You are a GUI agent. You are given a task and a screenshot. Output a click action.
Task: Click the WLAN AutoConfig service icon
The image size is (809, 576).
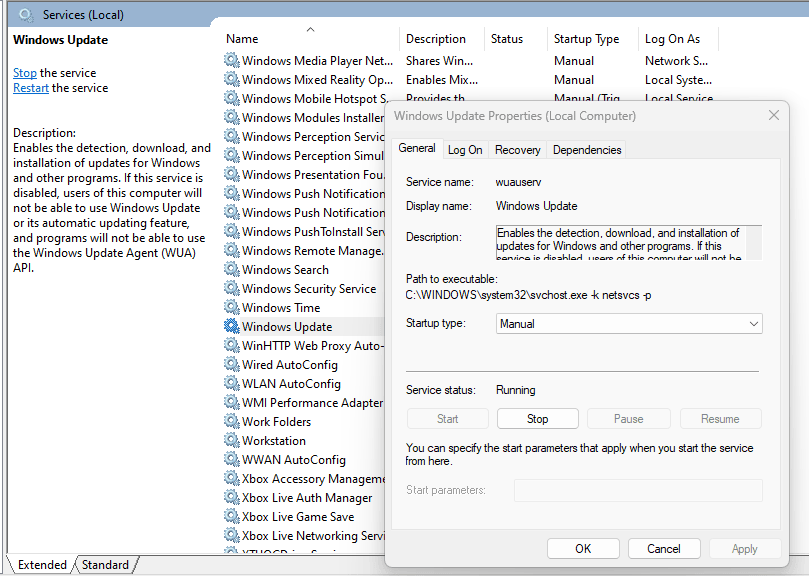point(231,383)
